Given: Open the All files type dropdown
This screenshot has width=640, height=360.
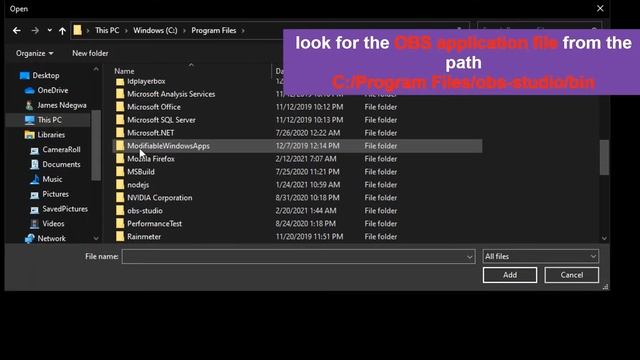Looking at the screenshot, I should click(540, 257).
